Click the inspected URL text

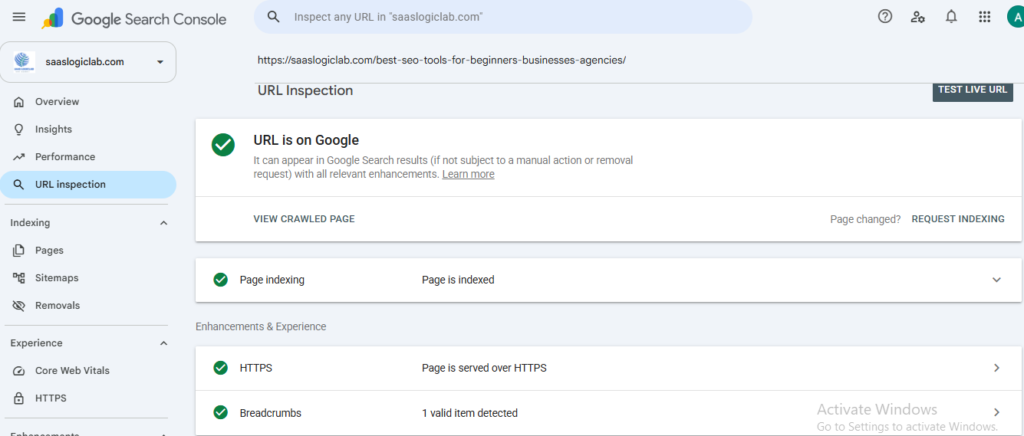(441, 60)
